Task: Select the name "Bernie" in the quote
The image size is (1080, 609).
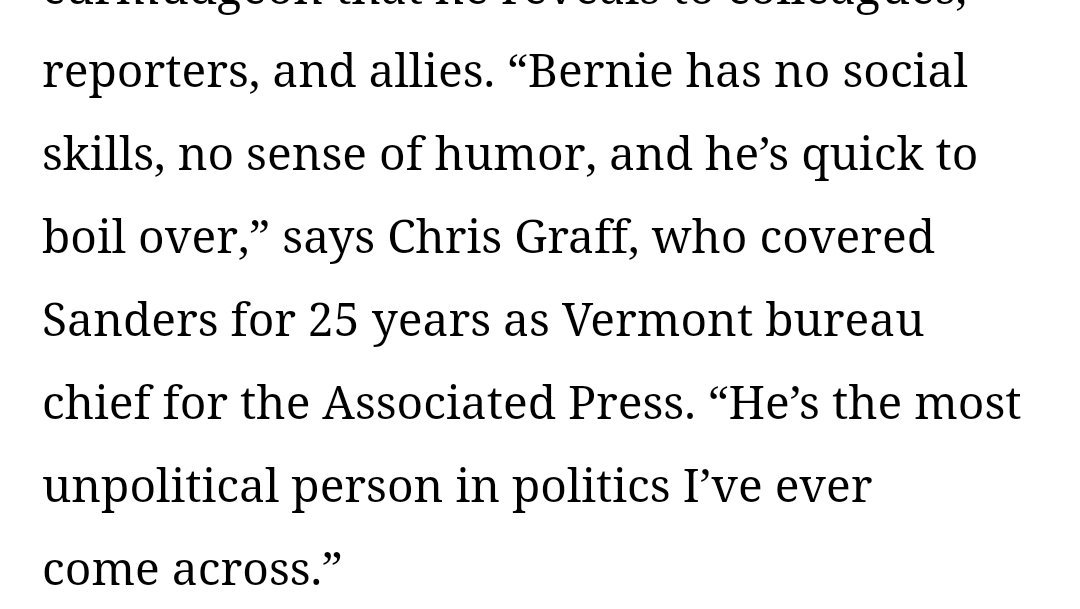Action: 600,70
